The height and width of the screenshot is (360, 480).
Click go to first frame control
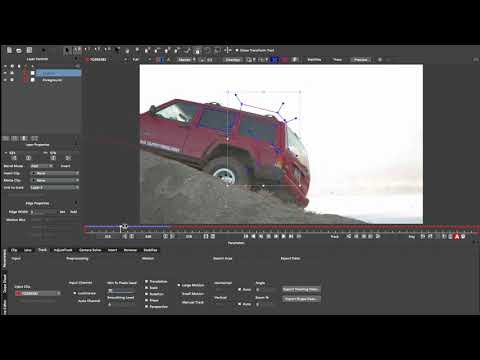(246, 236)
